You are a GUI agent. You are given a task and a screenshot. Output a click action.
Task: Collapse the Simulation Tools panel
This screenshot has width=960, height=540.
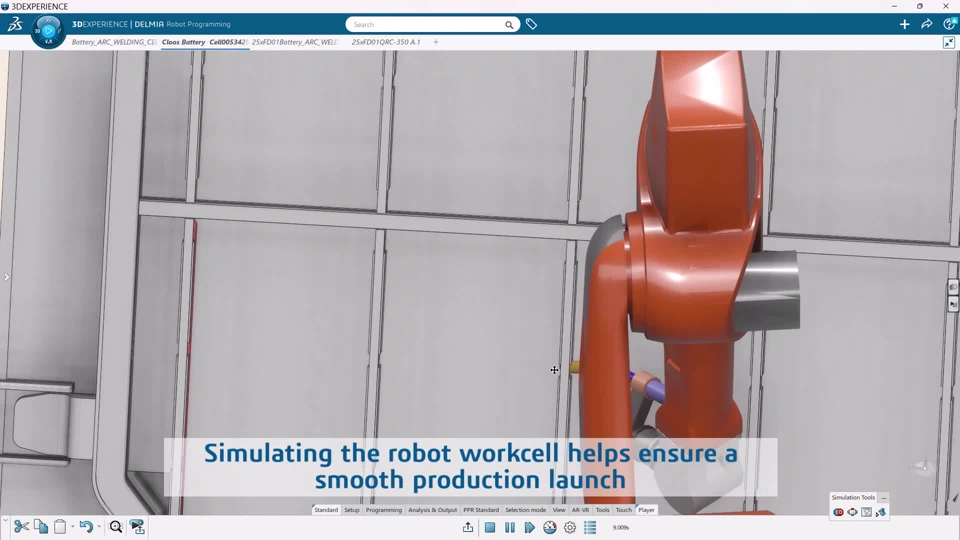pyautogui.click(x=883, y=498)
